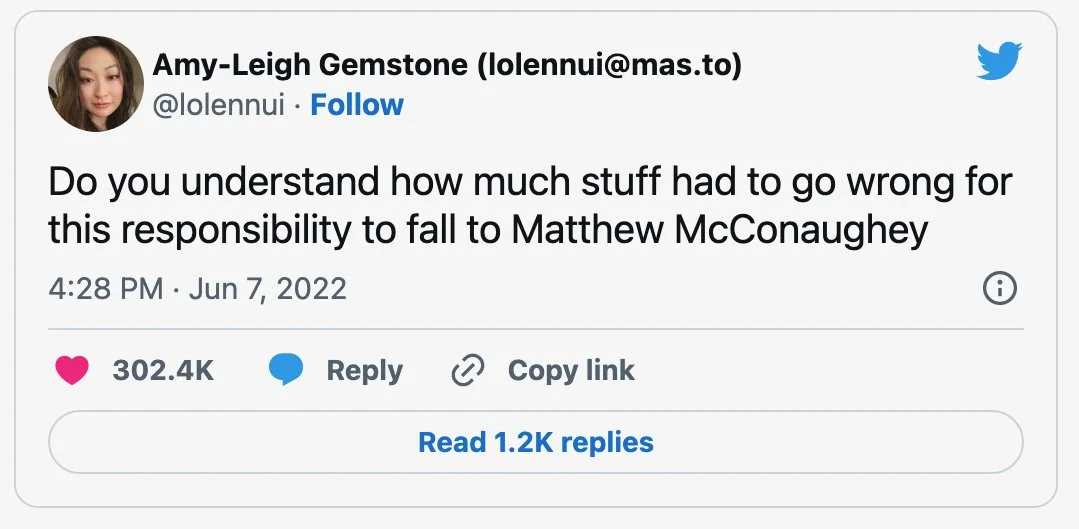Click the 4:28 PM time text

pos(105,289)
